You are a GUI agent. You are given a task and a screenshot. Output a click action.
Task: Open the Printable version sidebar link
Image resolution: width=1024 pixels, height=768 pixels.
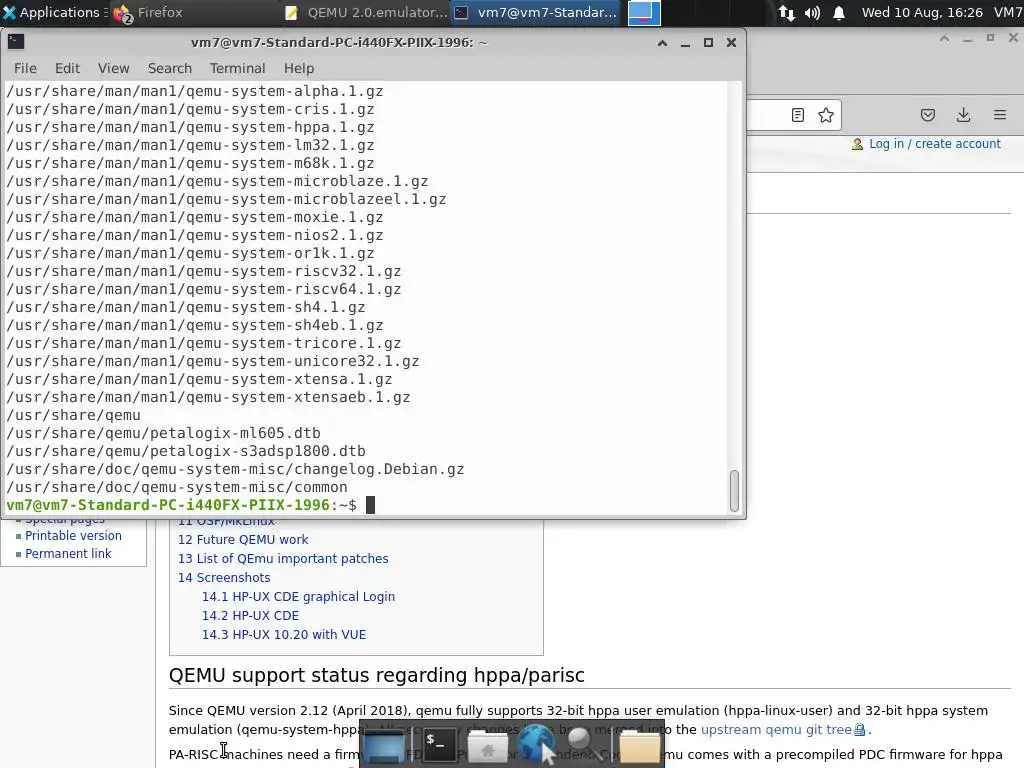tap(73, 536)
